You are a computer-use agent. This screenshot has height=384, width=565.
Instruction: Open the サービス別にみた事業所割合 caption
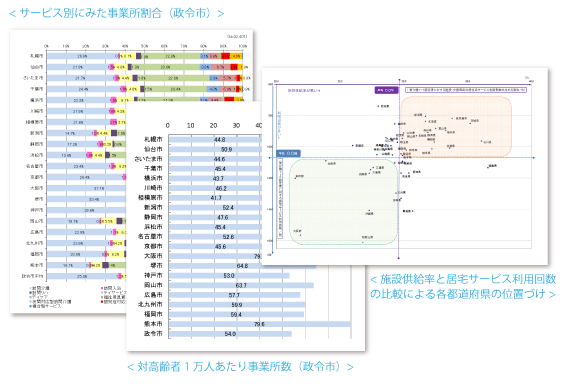click(116, 13)
